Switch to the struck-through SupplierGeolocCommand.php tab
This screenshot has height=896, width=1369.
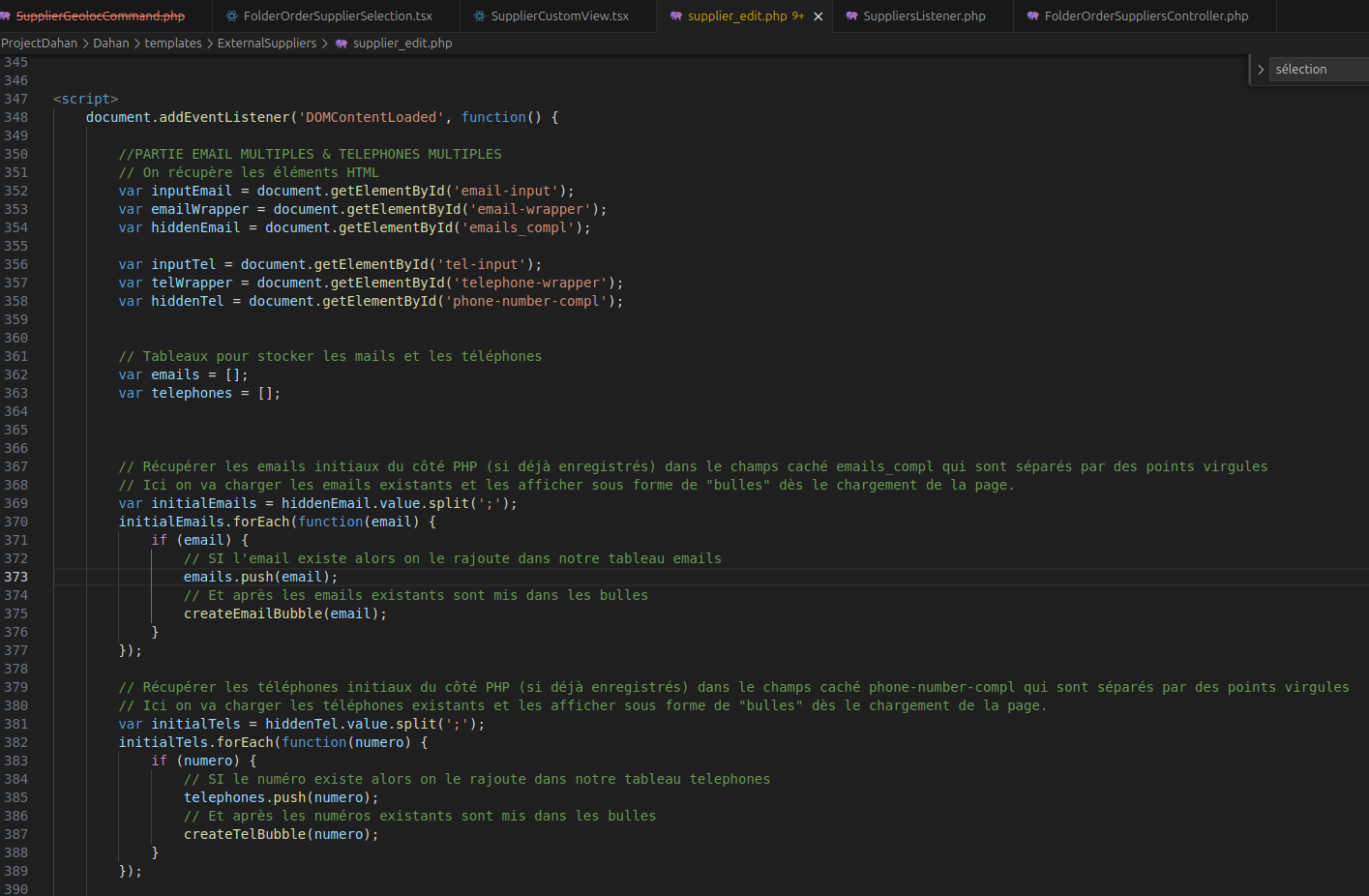point(100,16)
